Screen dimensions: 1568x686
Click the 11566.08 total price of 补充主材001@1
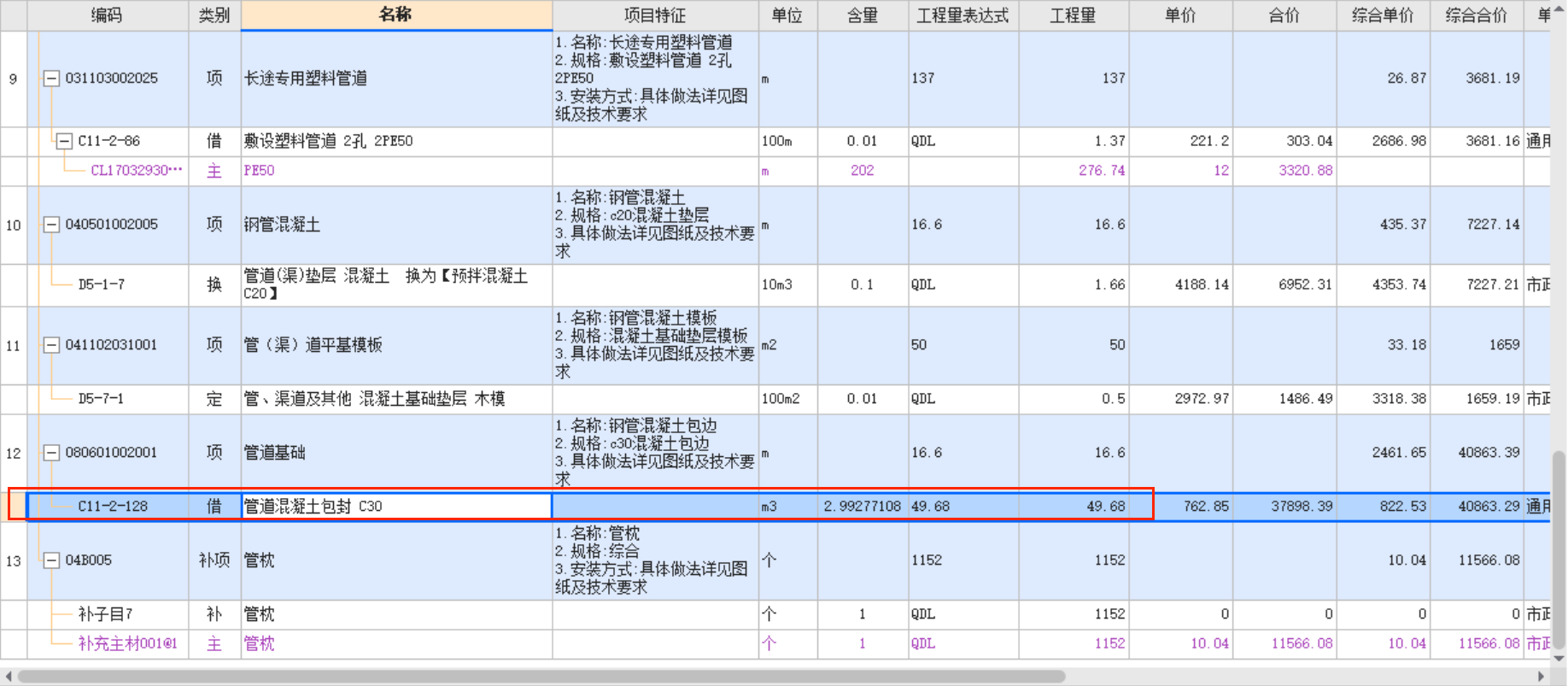(1284, 644)
